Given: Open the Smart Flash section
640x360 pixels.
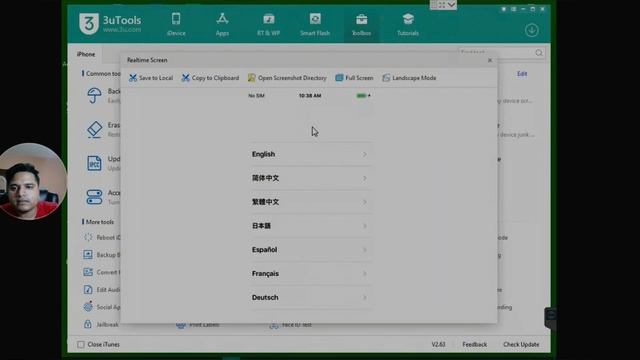Looking at the screenshot, I should [315, 24].
